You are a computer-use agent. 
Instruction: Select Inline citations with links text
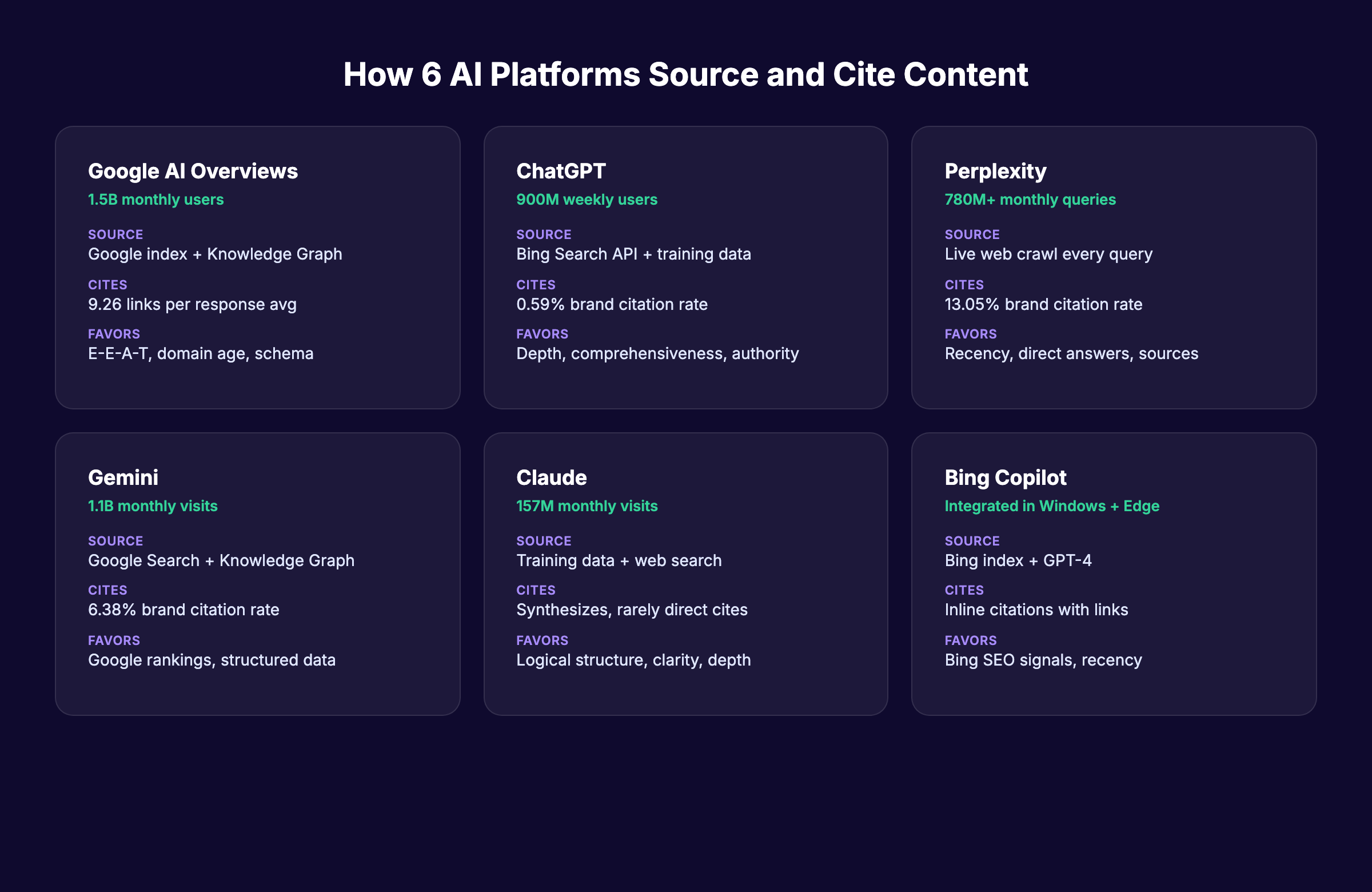pos(1036,610)
